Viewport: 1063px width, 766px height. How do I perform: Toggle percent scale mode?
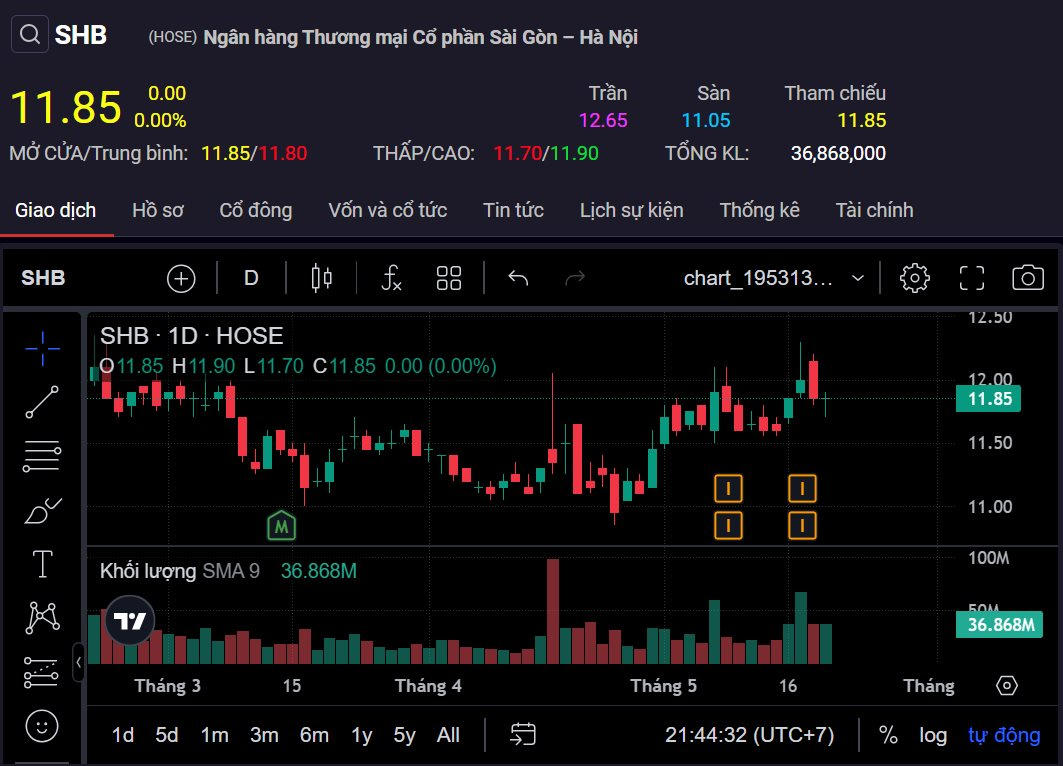coord(888,735)
